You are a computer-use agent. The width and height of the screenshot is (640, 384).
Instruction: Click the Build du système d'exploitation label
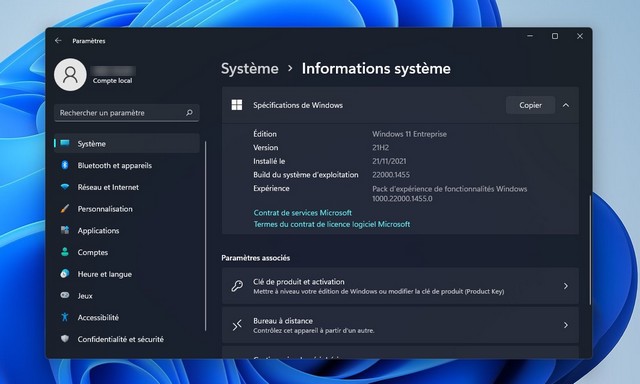[306, 175]
